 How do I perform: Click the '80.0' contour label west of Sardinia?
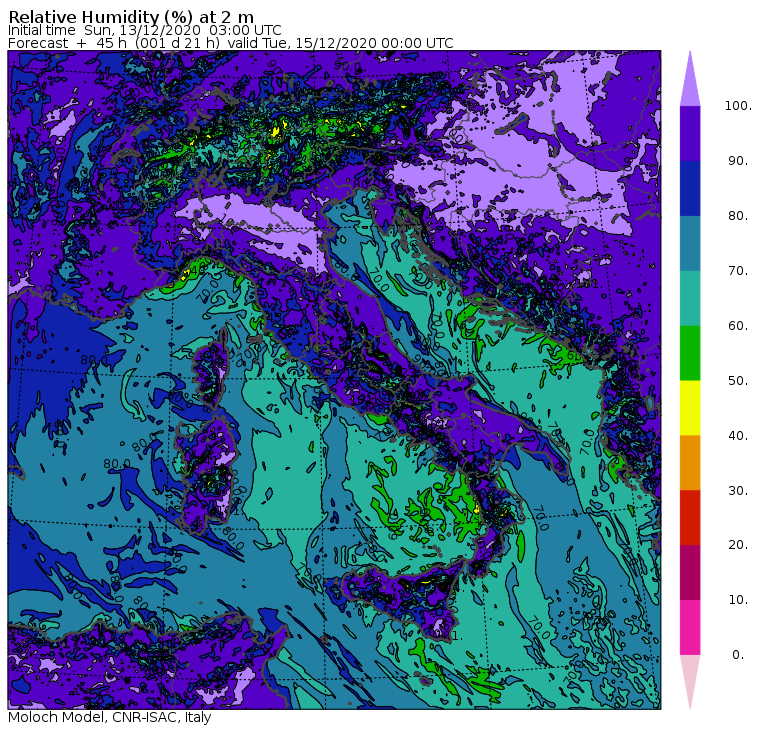point(117,464)
